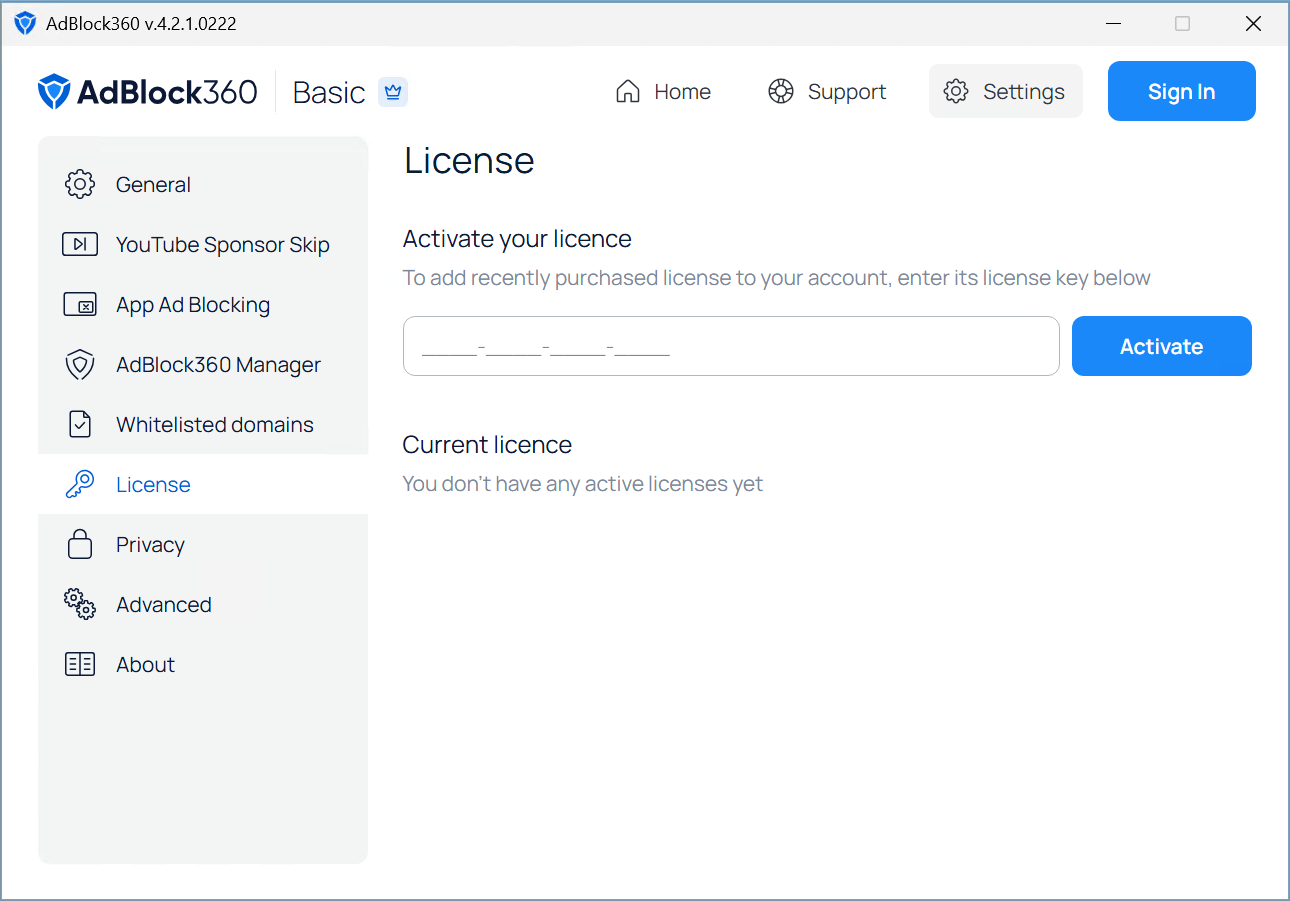Screen dimensions: 1290x901
Task: Click the AdBlock360 shield logo in header
Action: pyautogui.click(x=54, y=92)
